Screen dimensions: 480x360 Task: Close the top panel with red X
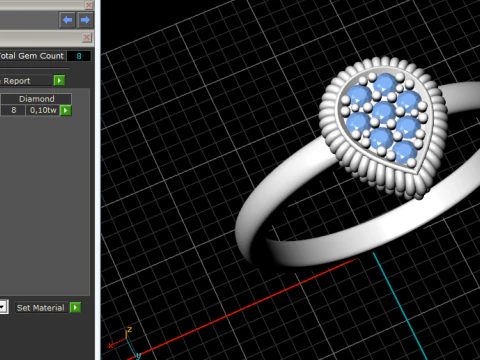click(x=89, y=5)
